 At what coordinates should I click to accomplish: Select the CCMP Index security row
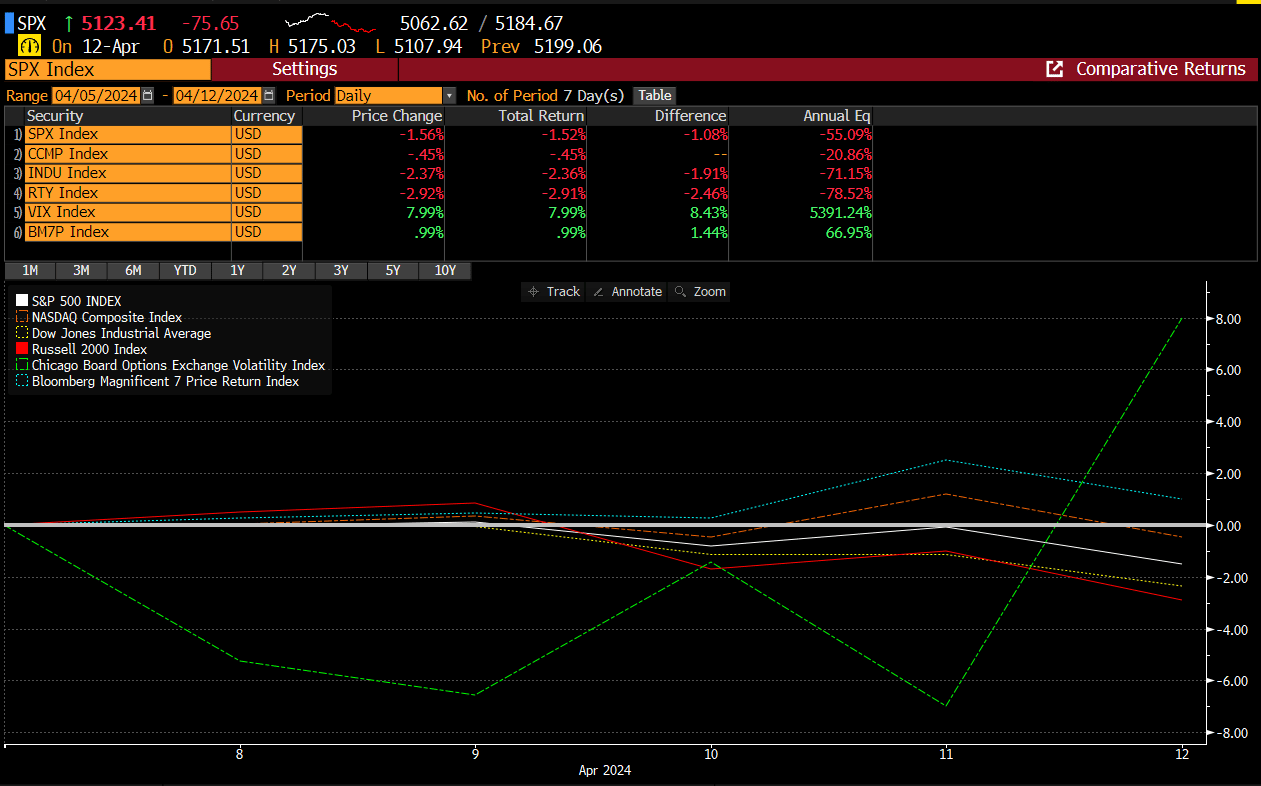point(127,154)
